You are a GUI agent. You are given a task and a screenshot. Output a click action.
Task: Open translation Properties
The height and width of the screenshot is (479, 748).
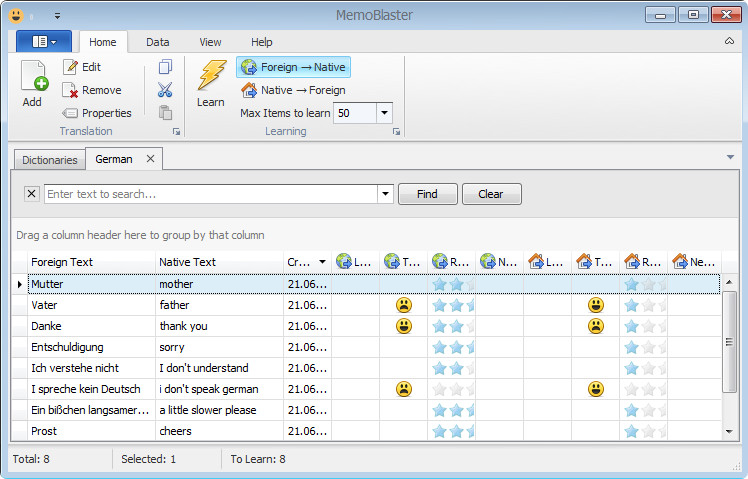point(97,113)
